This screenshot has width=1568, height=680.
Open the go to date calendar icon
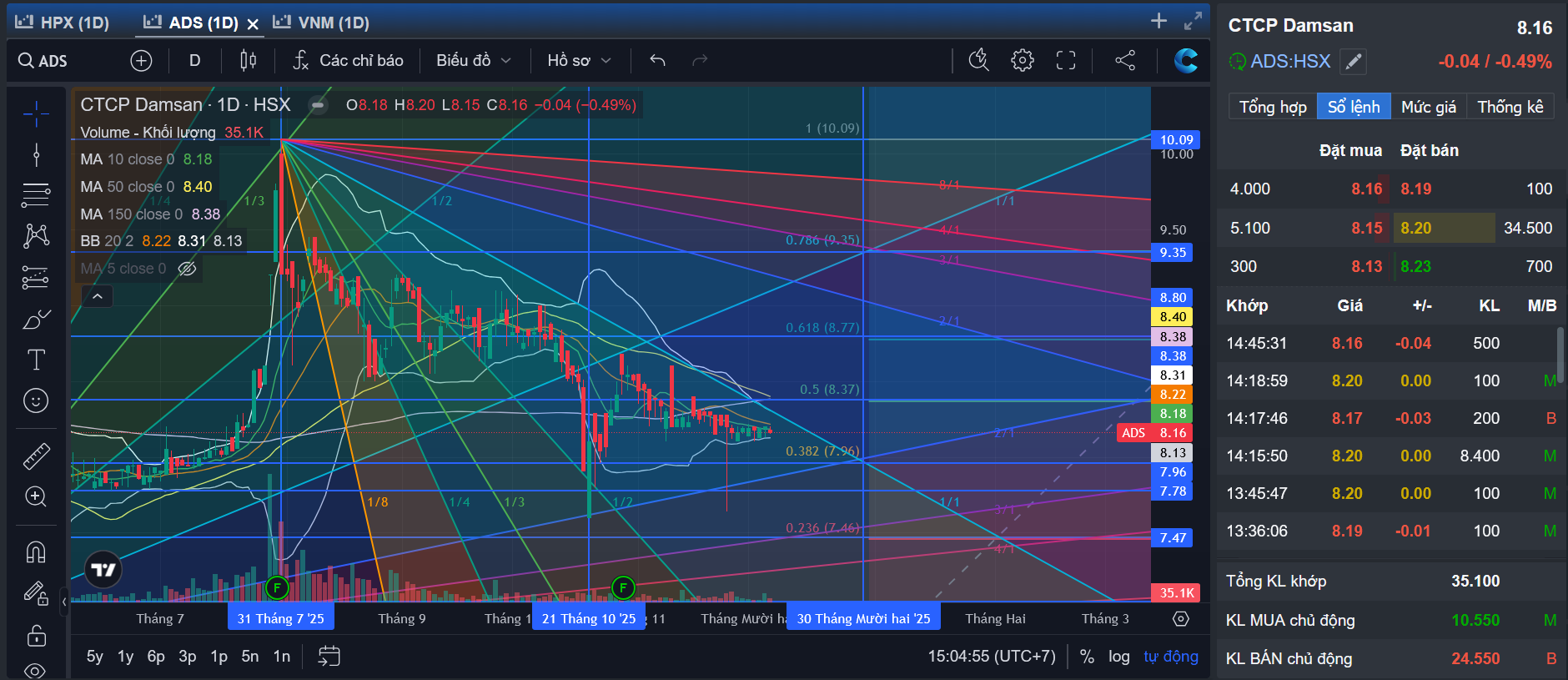point(329,657)
